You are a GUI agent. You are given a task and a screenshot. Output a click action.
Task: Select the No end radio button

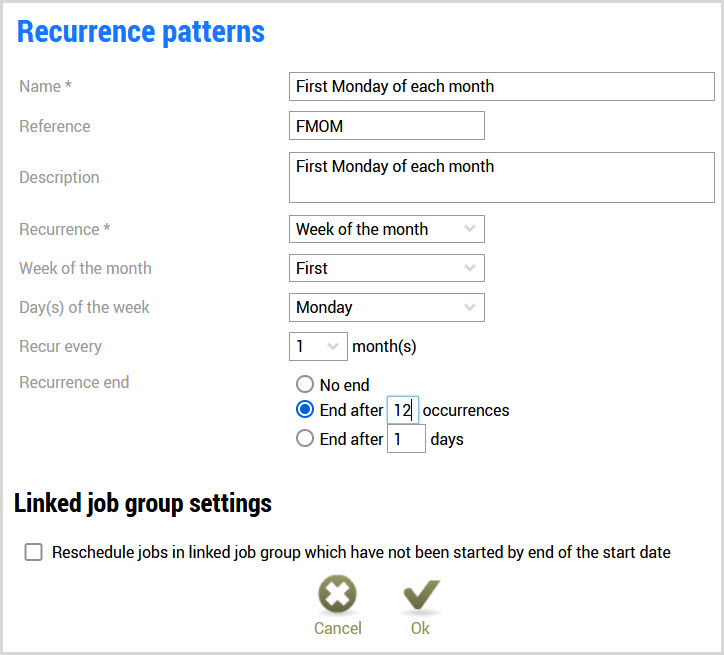pyautogui.click(x=305, y=385)
